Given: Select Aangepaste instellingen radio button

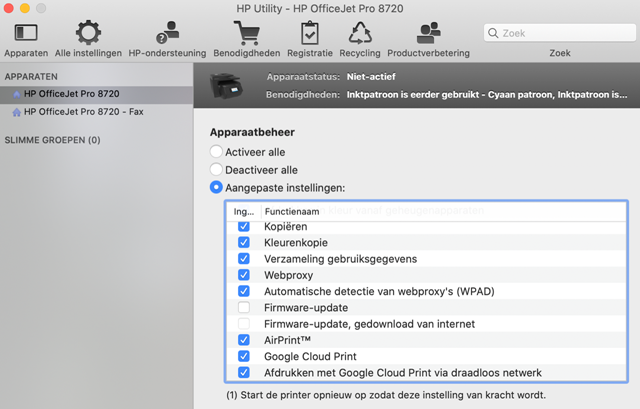Looking at the screenshot, I should point(216,187).
